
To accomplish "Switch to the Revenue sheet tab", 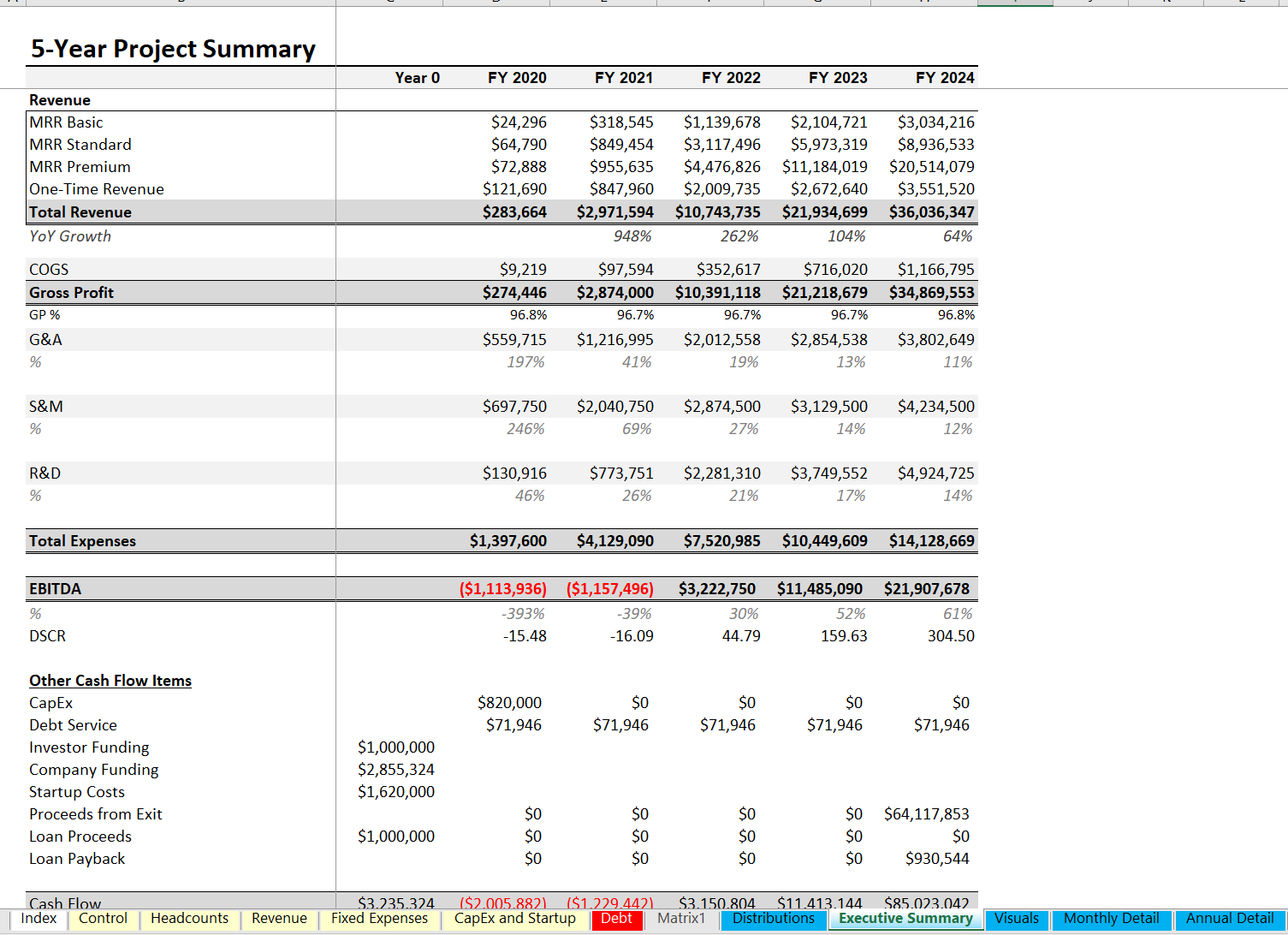I will click(x=279, y=919).
